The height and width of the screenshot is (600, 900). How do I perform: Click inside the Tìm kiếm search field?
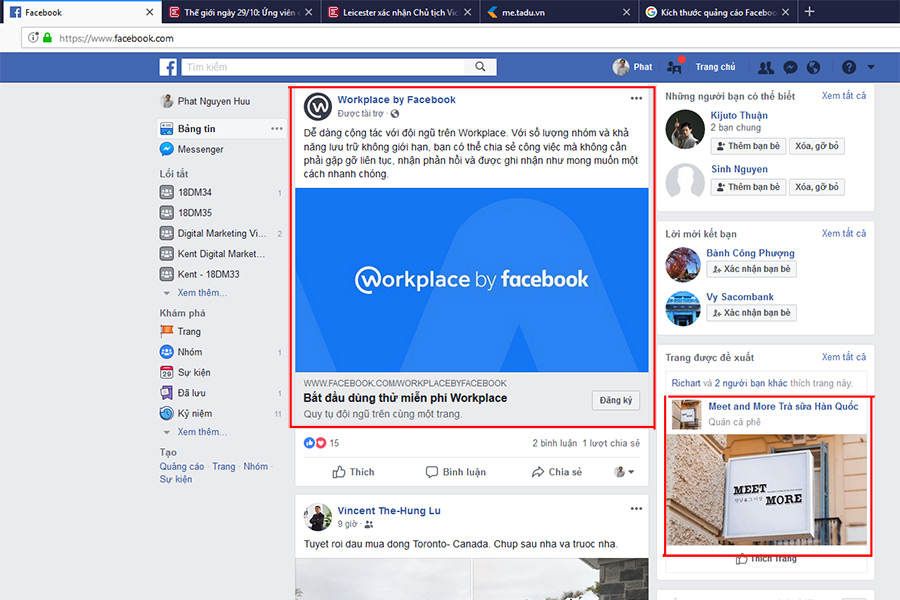(324, 67)
